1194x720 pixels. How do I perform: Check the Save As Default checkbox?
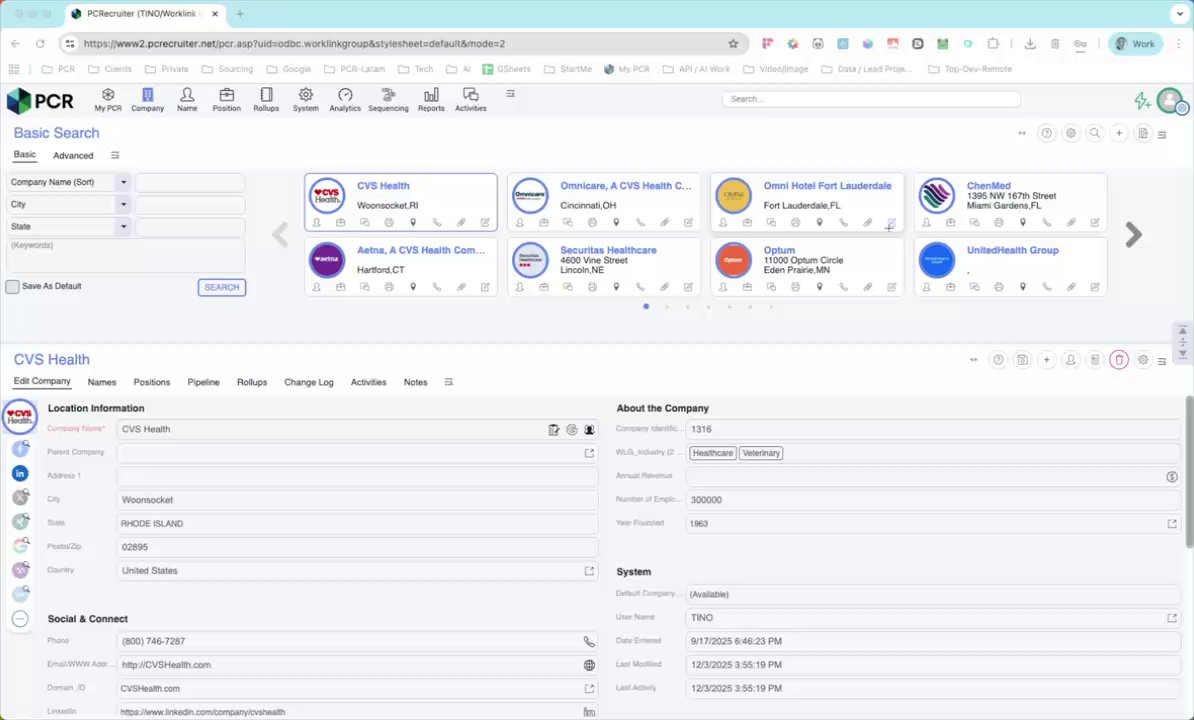click(x=12, y=287)
